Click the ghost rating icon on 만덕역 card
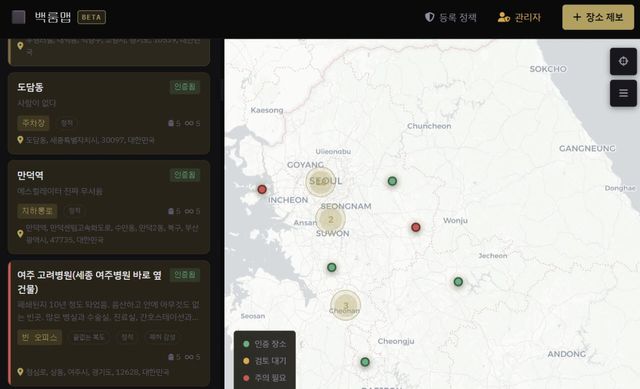The height and width of the screenshot is (389, 640). coord(171,211)
